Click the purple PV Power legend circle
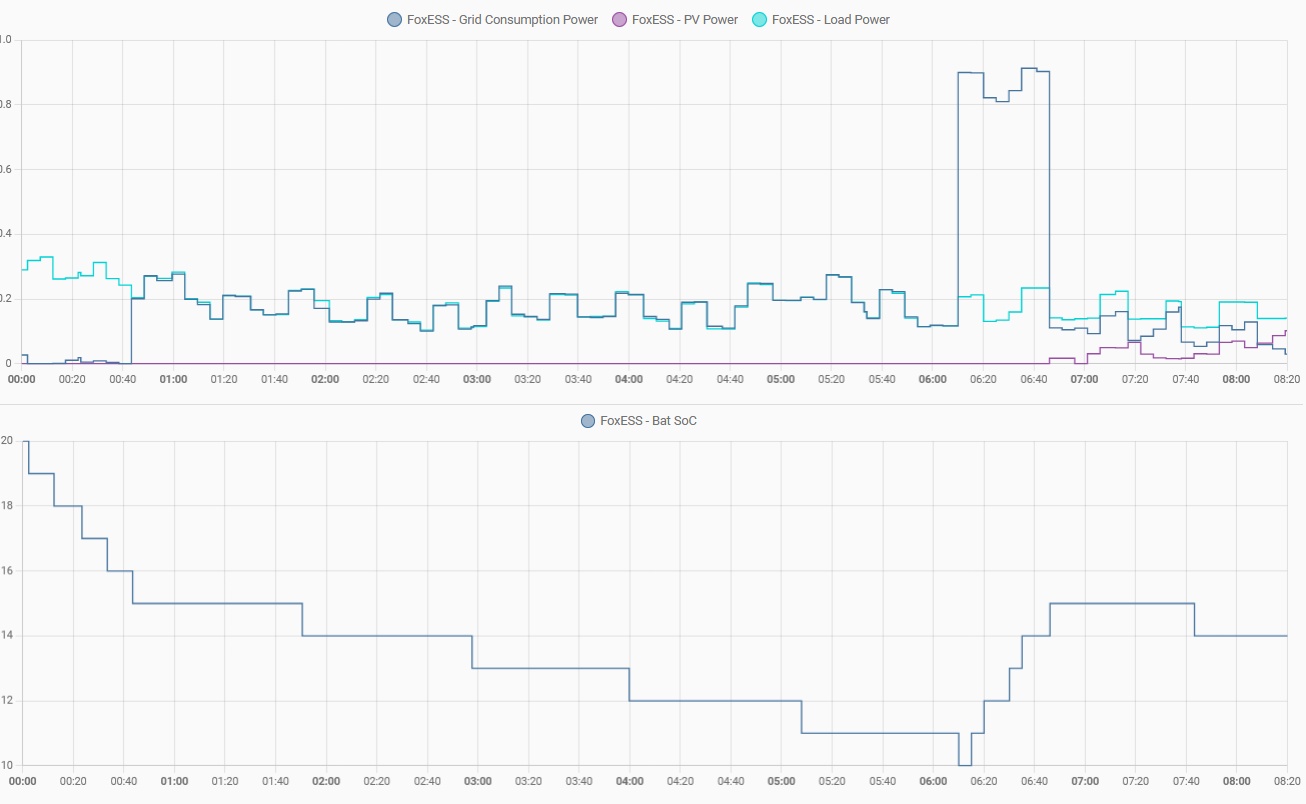Image resolution: width=1306 pixels, height=804 pixels. (620, 19)
